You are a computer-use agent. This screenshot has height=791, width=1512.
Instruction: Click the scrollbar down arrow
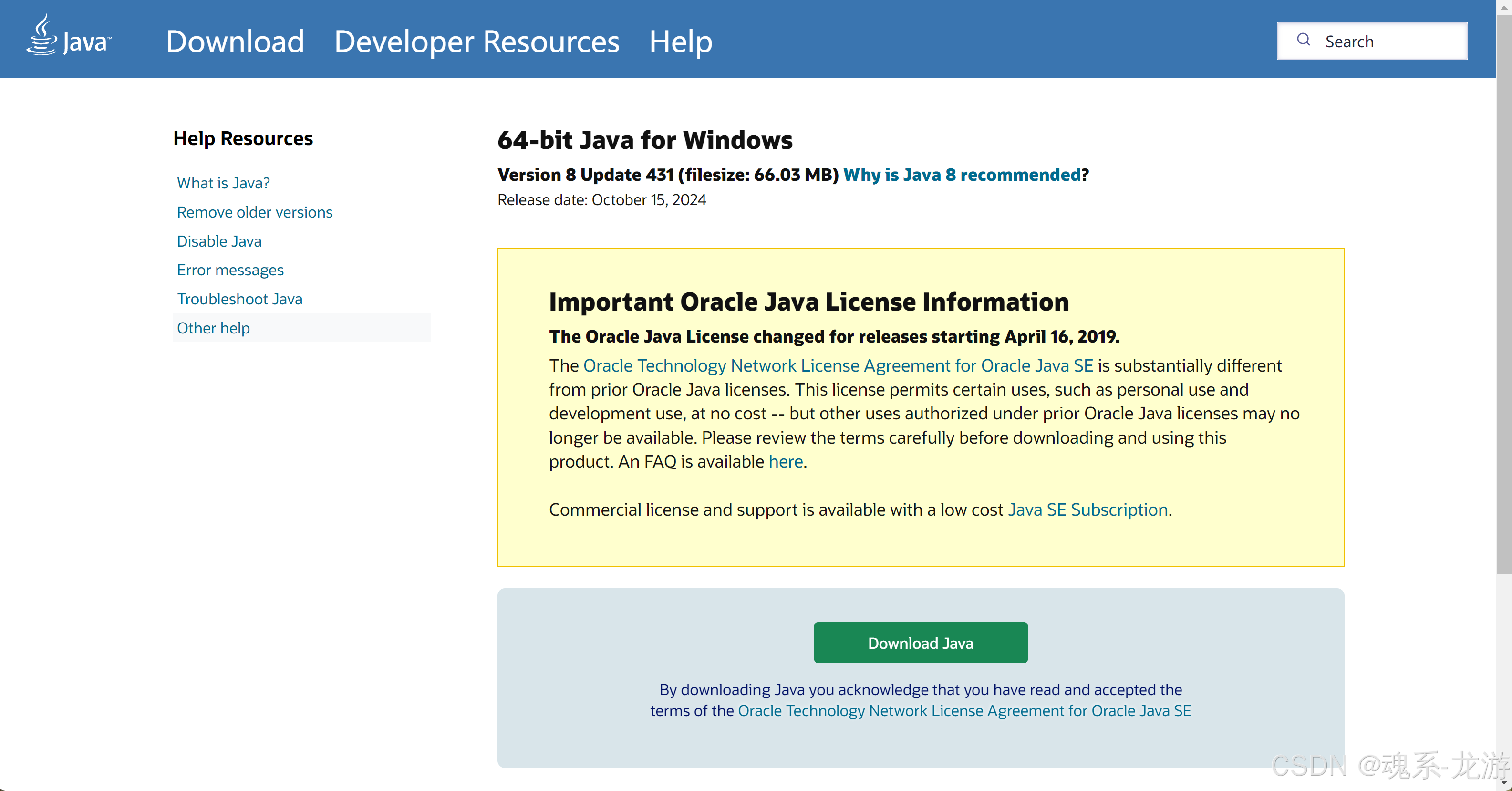click(1504, 783)
